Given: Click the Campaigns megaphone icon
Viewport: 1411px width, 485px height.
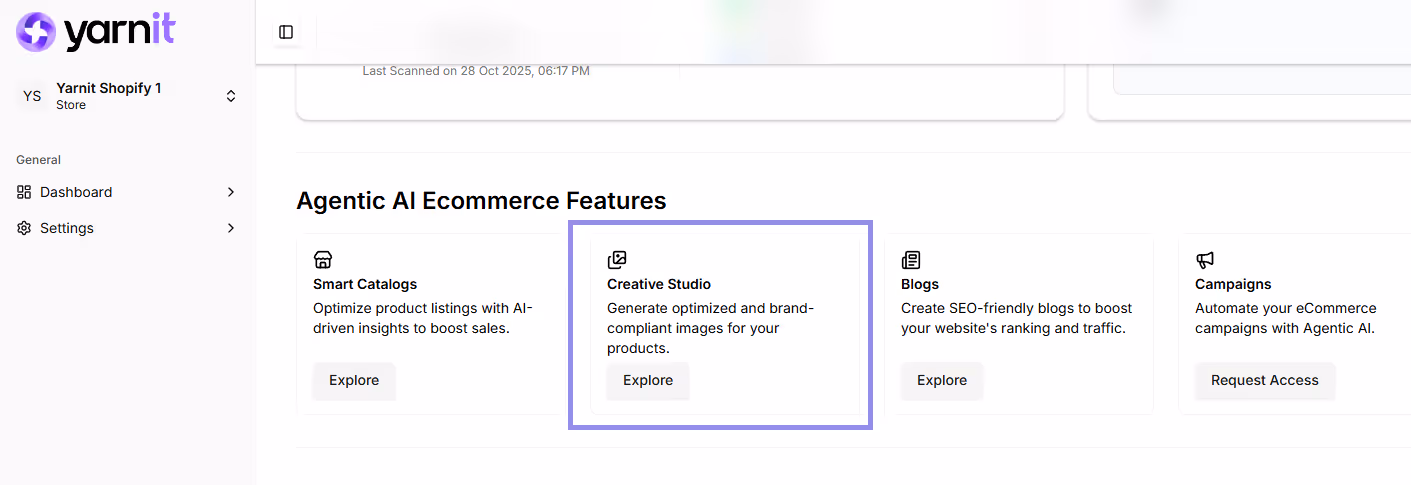Looking at the screenshot, I should click(x=1205, y=260).
